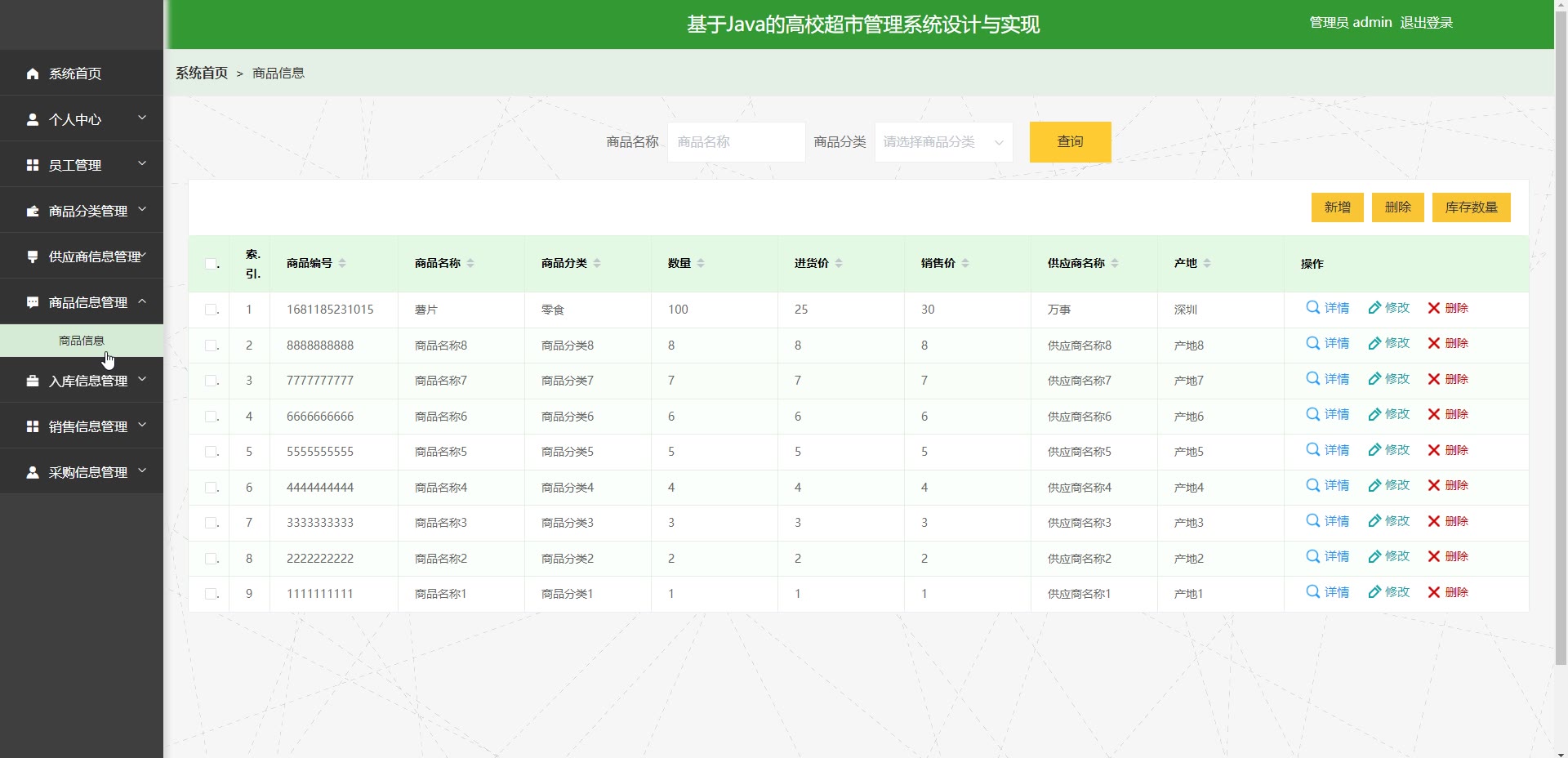1568x758 pixels.
Task: Click the magnifier 详情 icon for 薯片 row
Action: pyautogui.click(x=1312, y=308)
